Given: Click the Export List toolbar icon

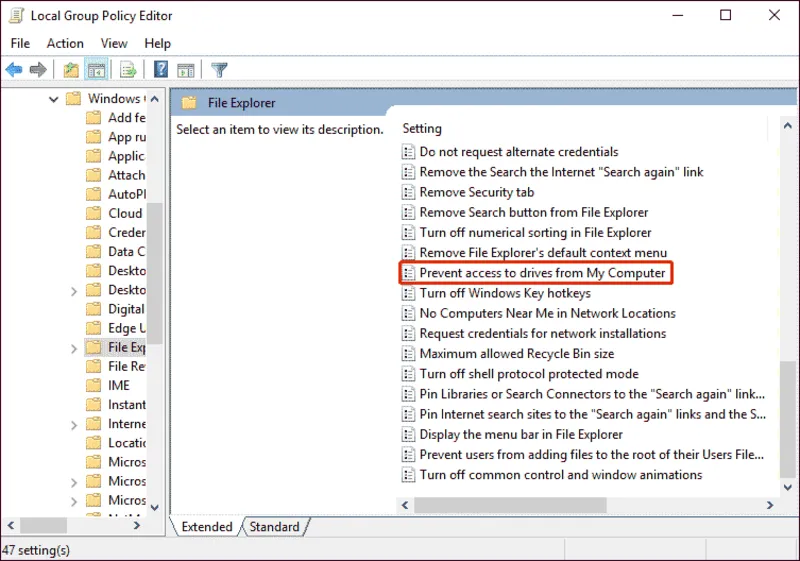Looking at the screenshot, I should point(128,70).
